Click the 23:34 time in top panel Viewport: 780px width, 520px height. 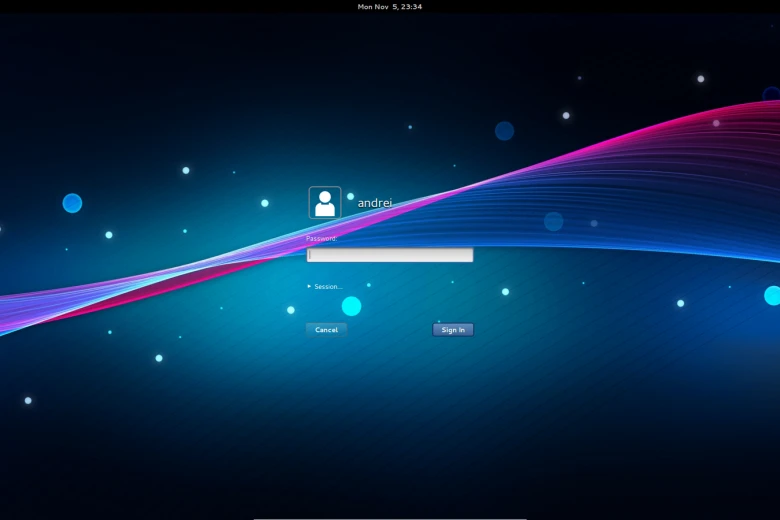pos(410,7)
